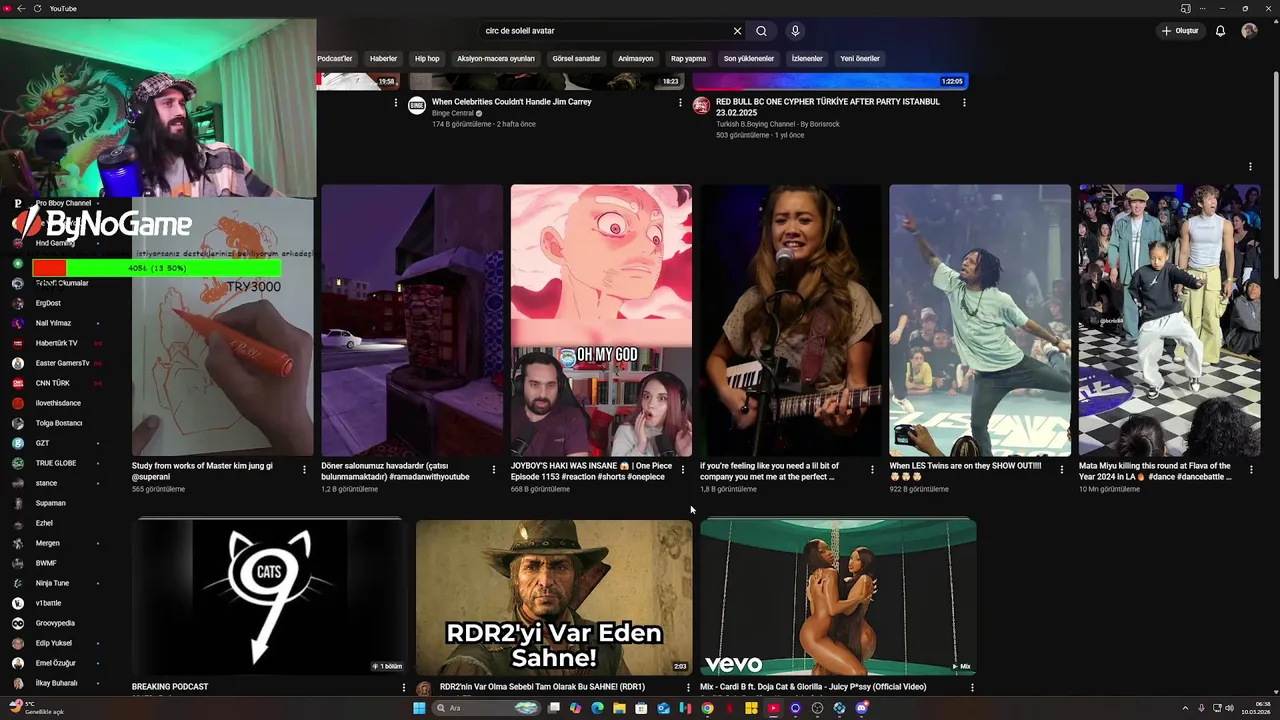Select the Aksiyon-macera oyunları chip
This screenshot has width=1280, height=720.
pos(496,58)
